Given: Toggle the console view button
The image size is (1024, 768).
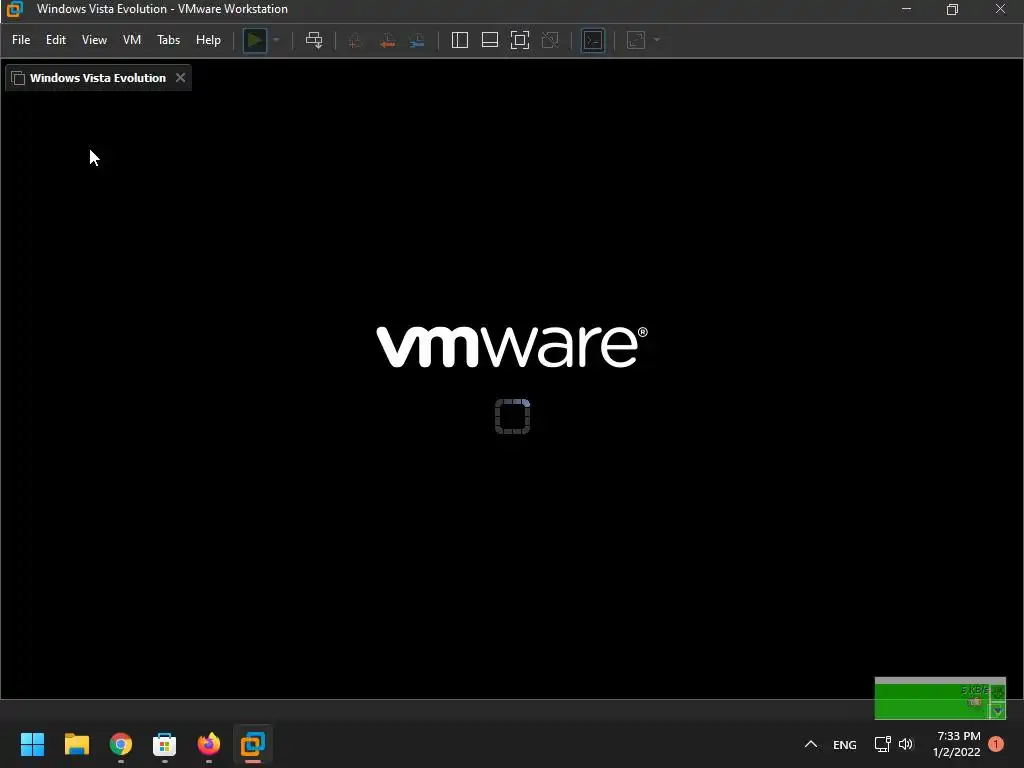Looking at the screenshot, I should tap(593, 40).
